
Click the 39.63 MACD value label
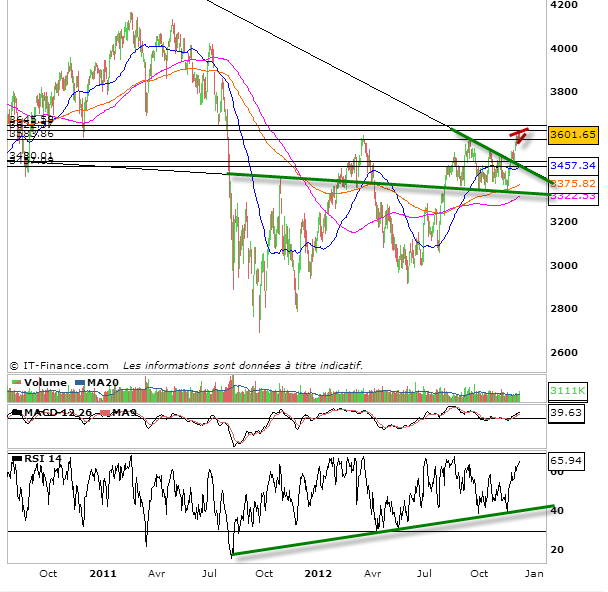568,412
